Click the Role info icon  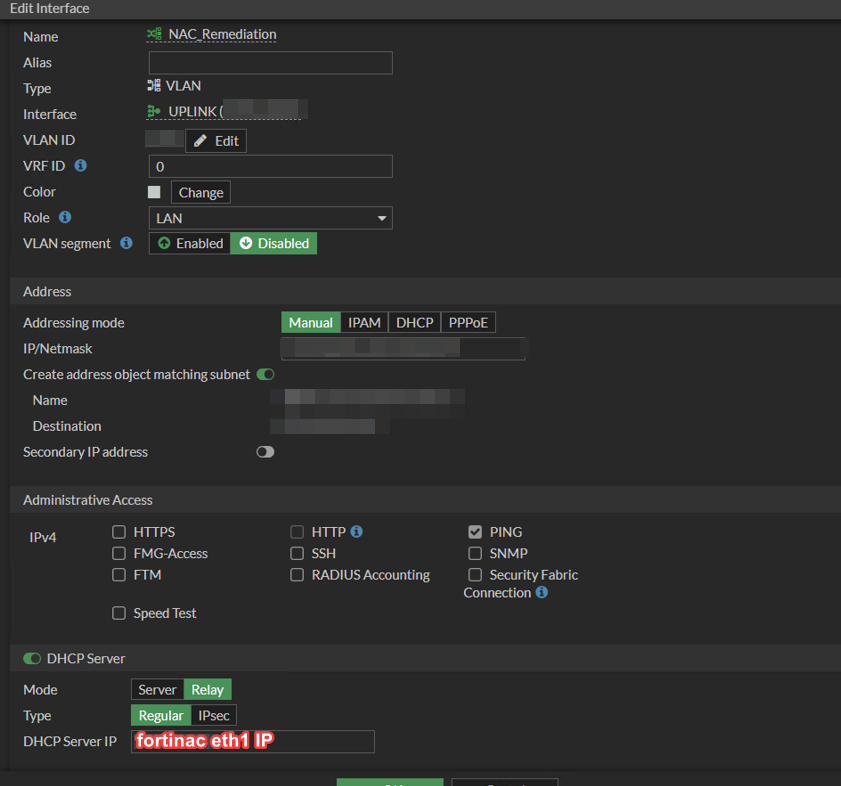pyautogui.click(x=67, y=217)
